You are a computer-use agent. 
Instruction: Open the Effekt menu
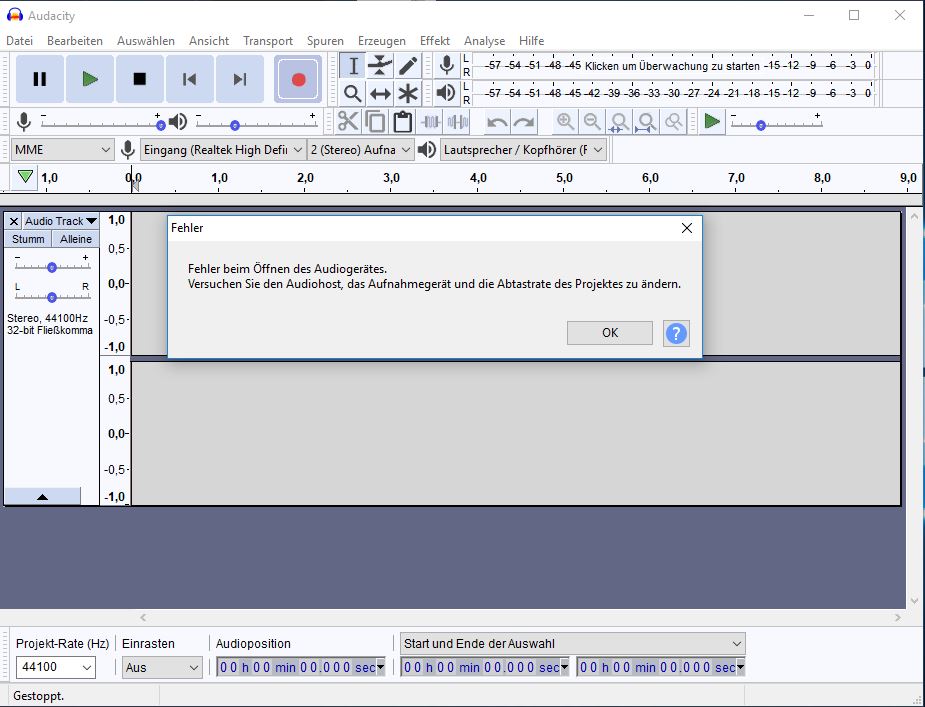pos(435,41)
